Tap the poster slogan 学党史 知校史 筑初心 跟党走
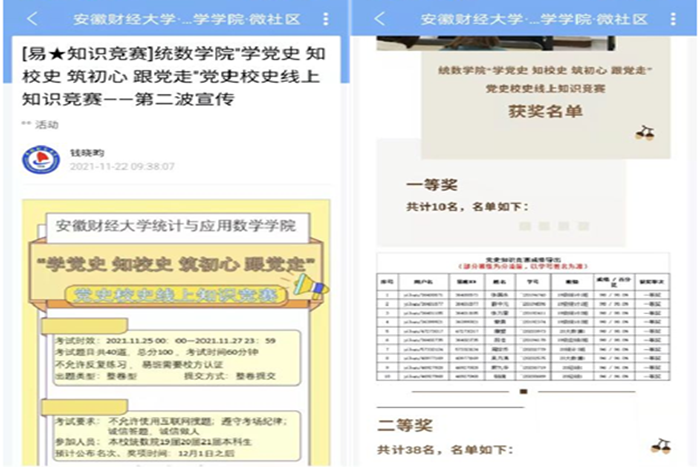 point(176,265)
